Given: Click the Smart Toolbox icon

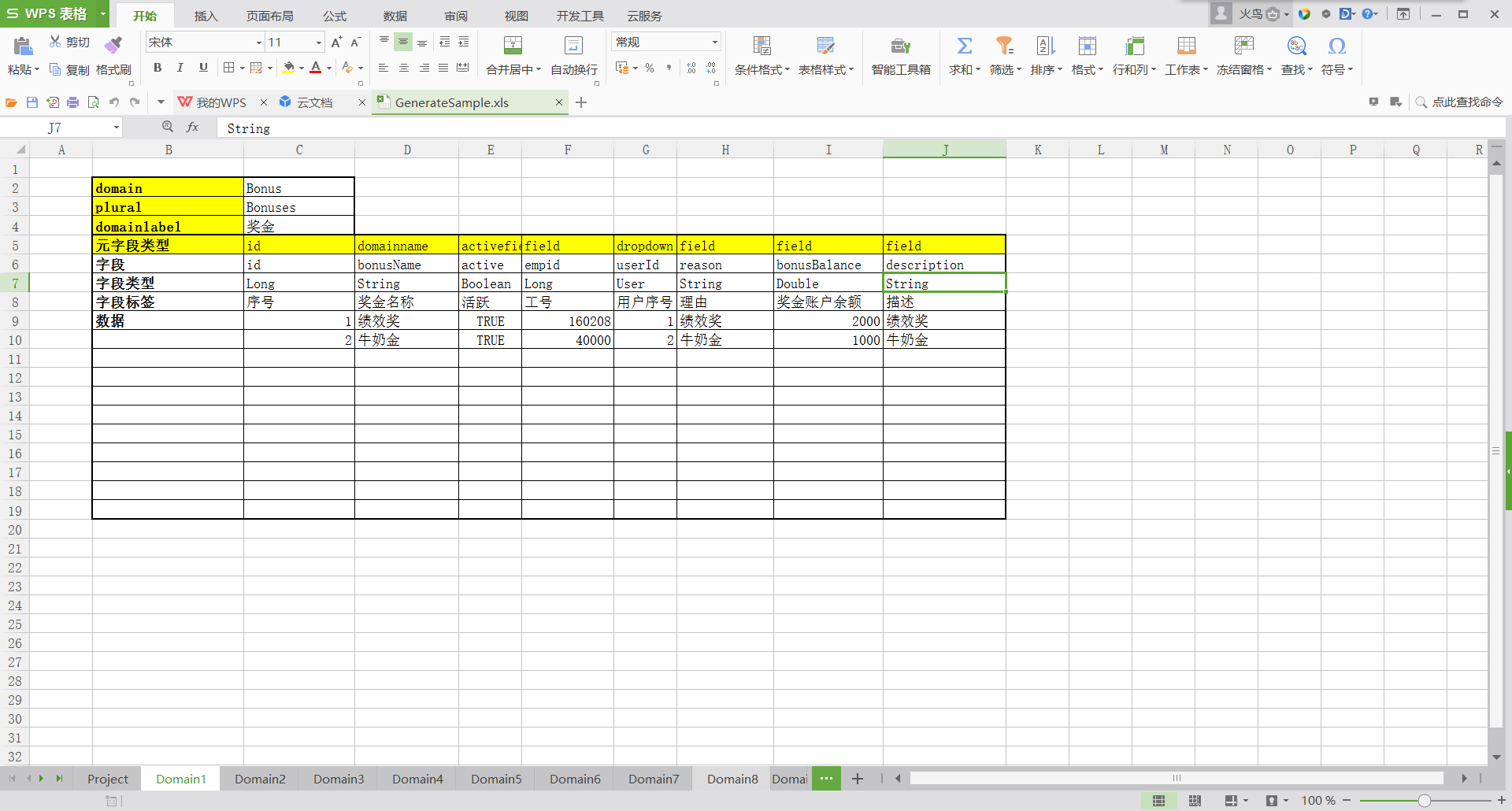Looking at the screenshot, I should coord(901,46).
